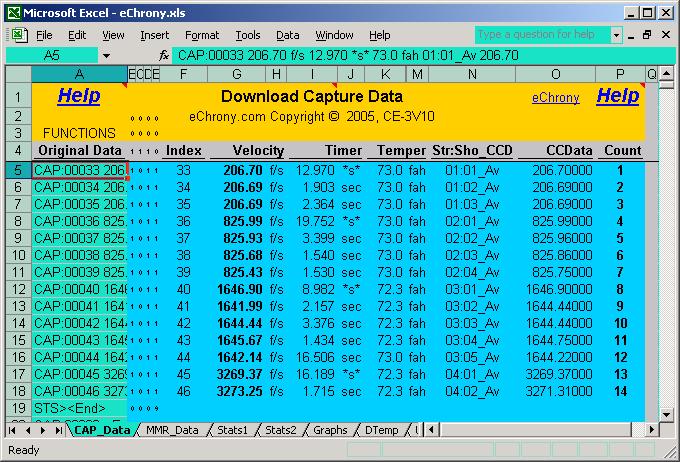Click the fx insert function icon
Image resolution: width=680 pixels, height=462 pixels.
tap(163, 56)
